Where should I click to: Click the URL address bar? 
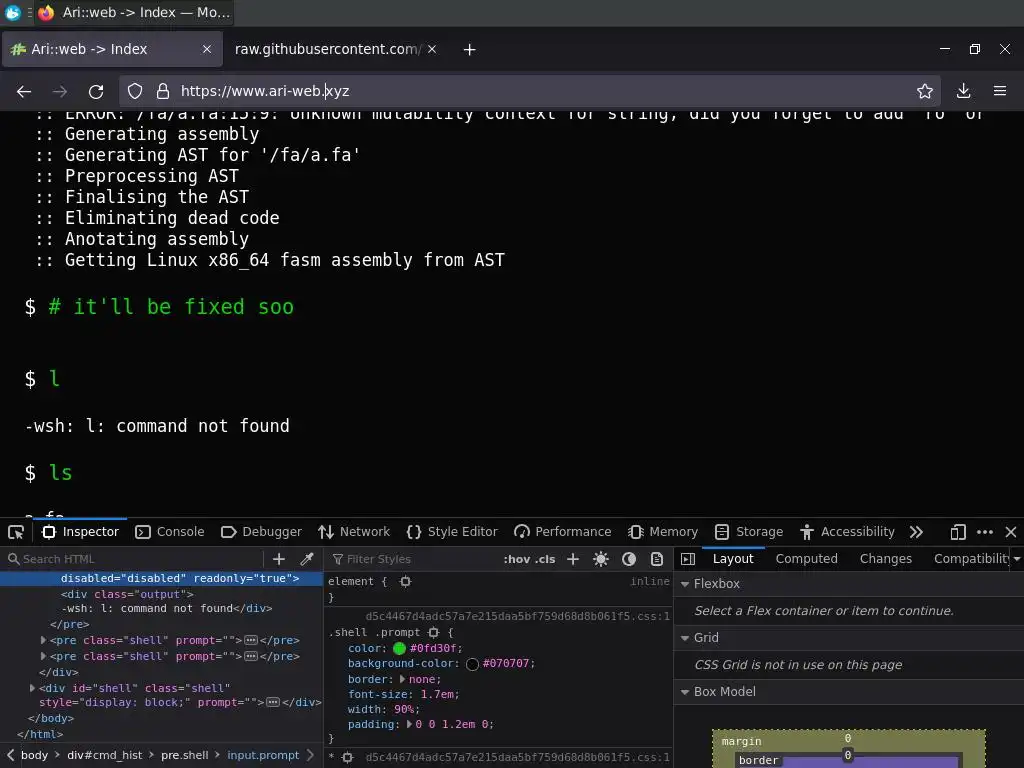pyautogui.click(x=529, y=91)
